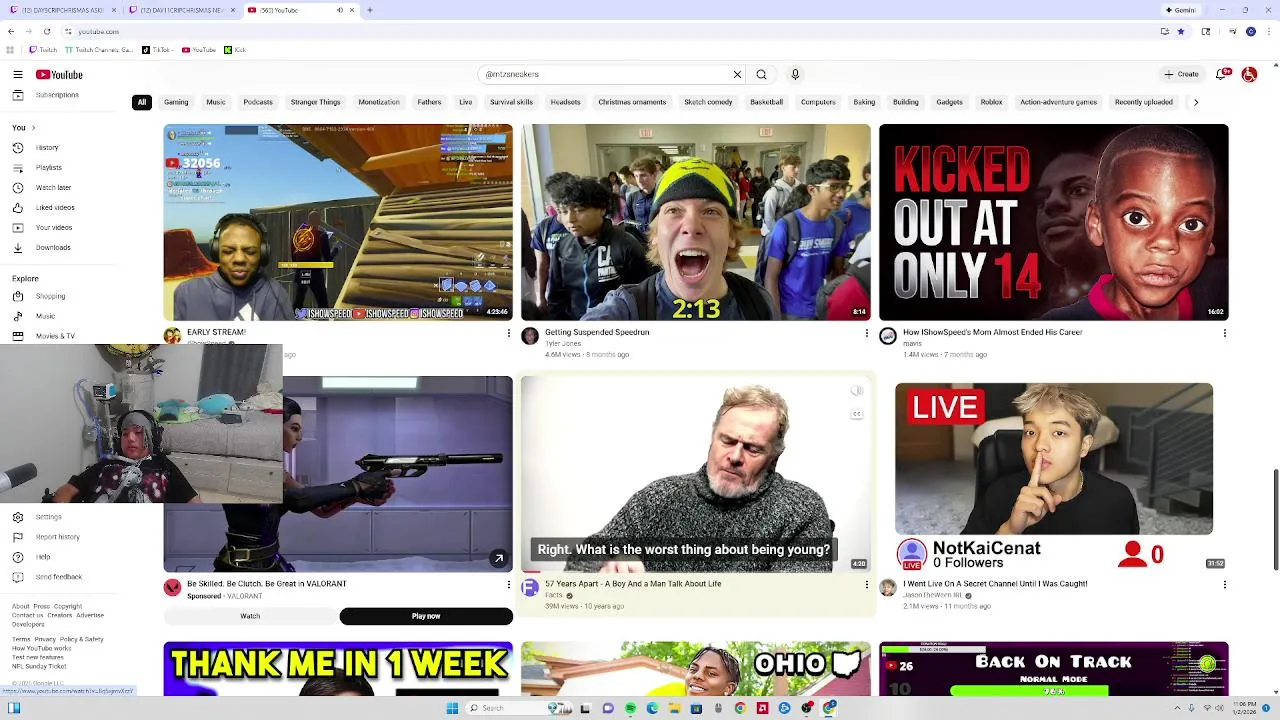Click the bookmark star in the address bar
This screenshot has height=720, width=1280.
tap(1180, 31)
